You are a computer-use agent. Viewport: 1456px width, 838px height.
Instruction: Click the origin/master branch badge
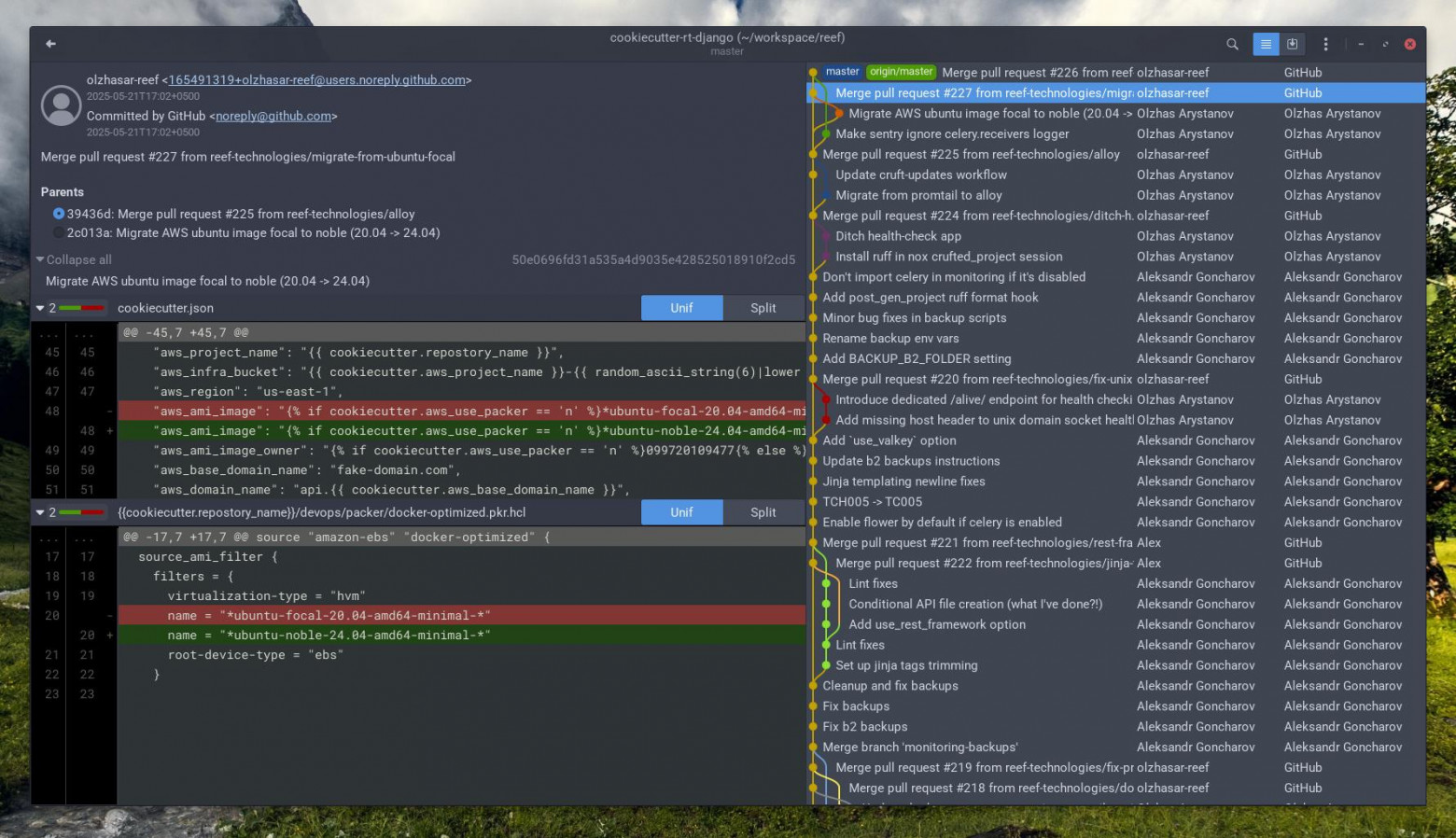point(900,71)
